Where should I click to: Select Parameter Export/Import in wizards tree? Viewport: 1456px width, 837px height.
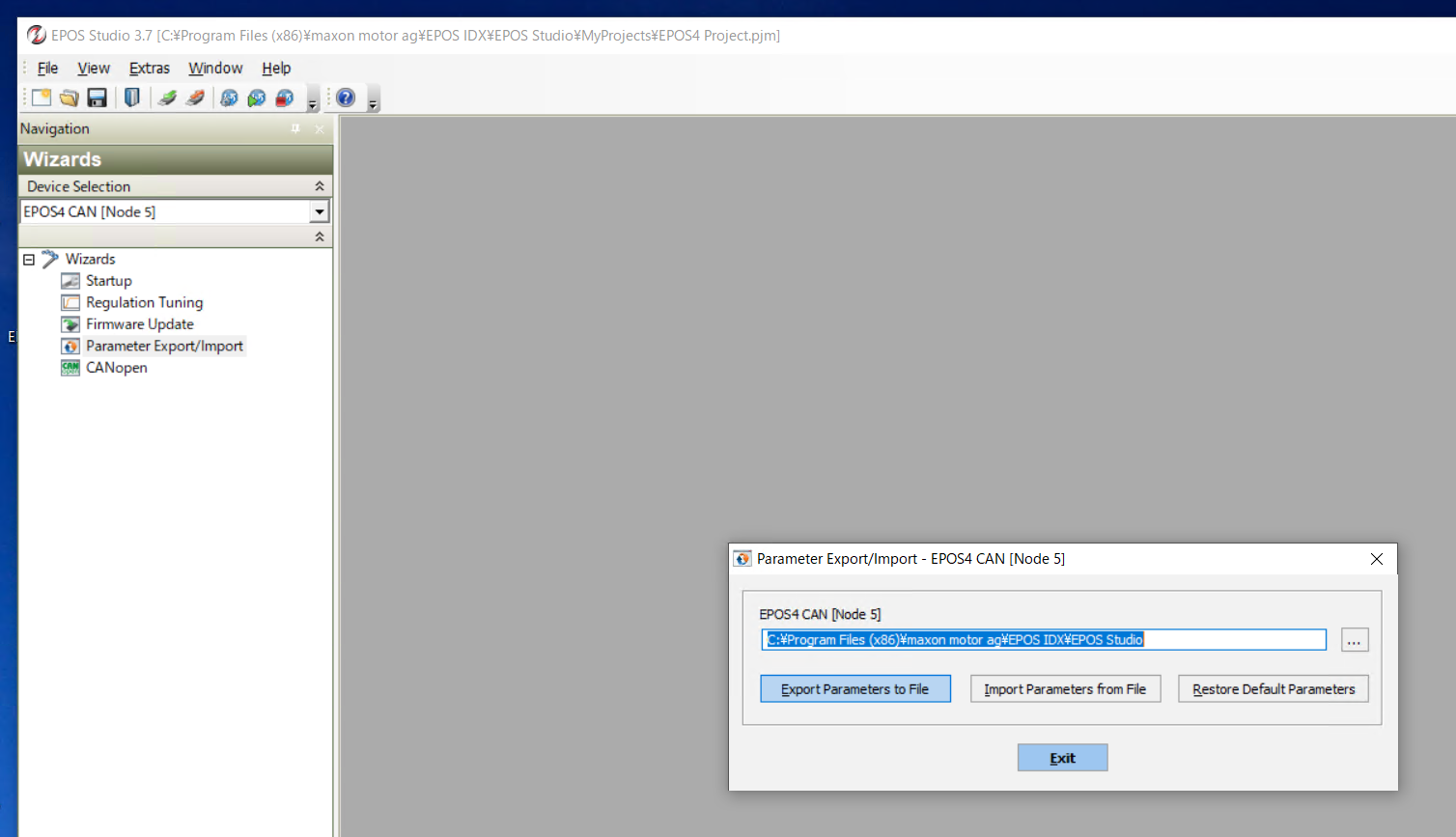[x=164, y=346]
